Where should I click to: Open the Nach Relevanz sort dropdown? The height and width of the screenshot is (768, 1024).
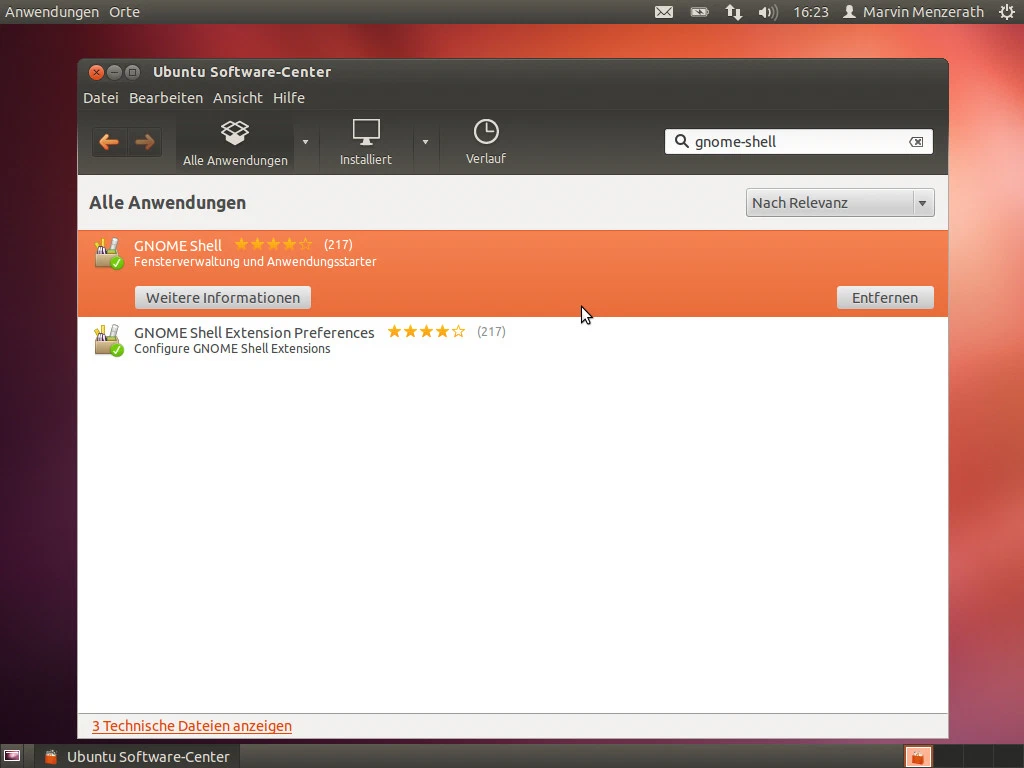pyautogui.click(x=840, y=202)
